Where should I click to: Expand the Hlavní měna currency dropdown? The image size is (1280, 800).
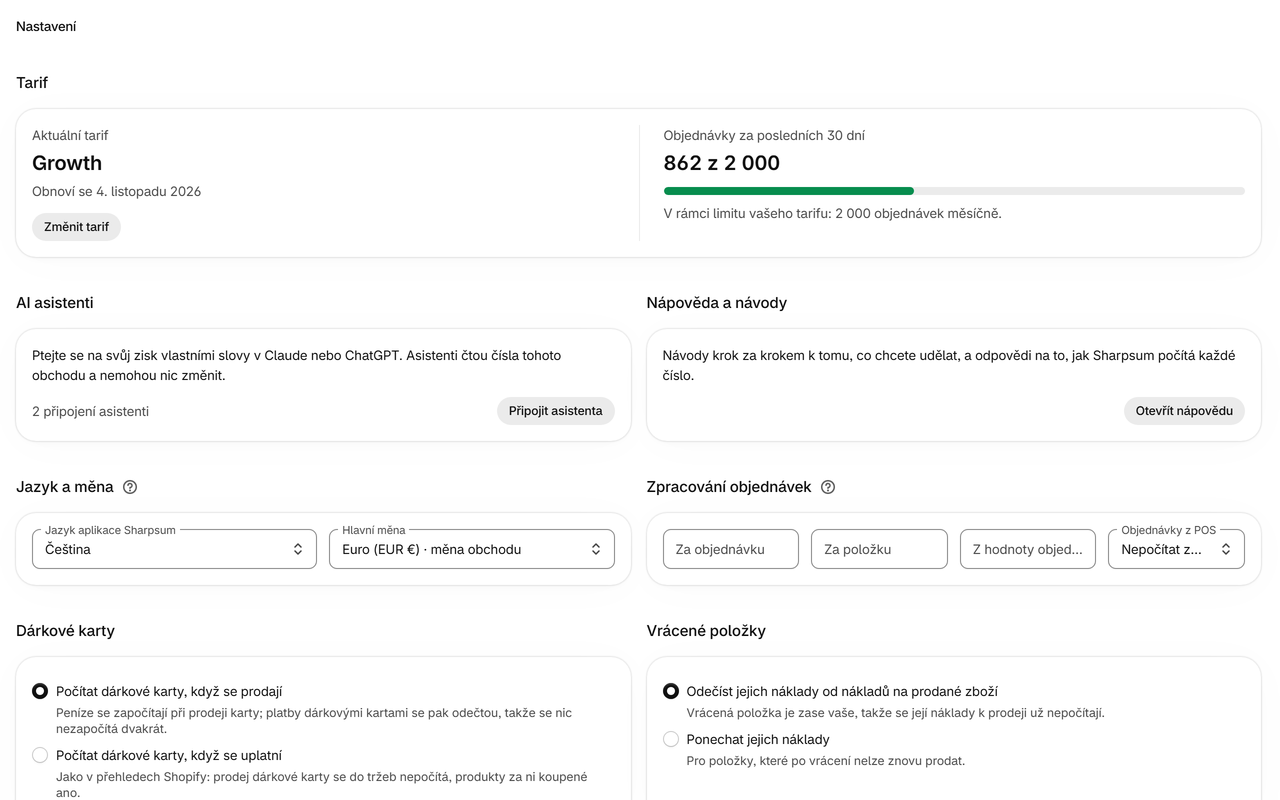[x=472, y=549]
